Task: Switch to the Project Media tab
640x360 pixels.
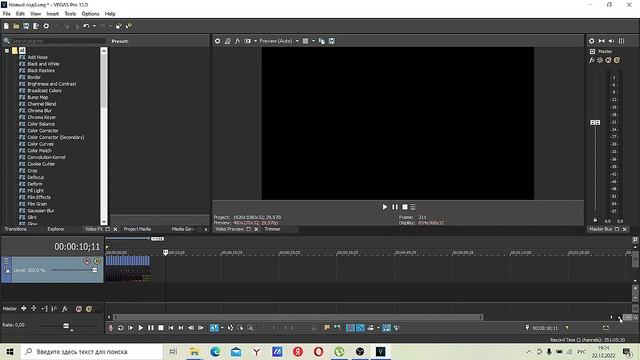Action: point(137,229)
